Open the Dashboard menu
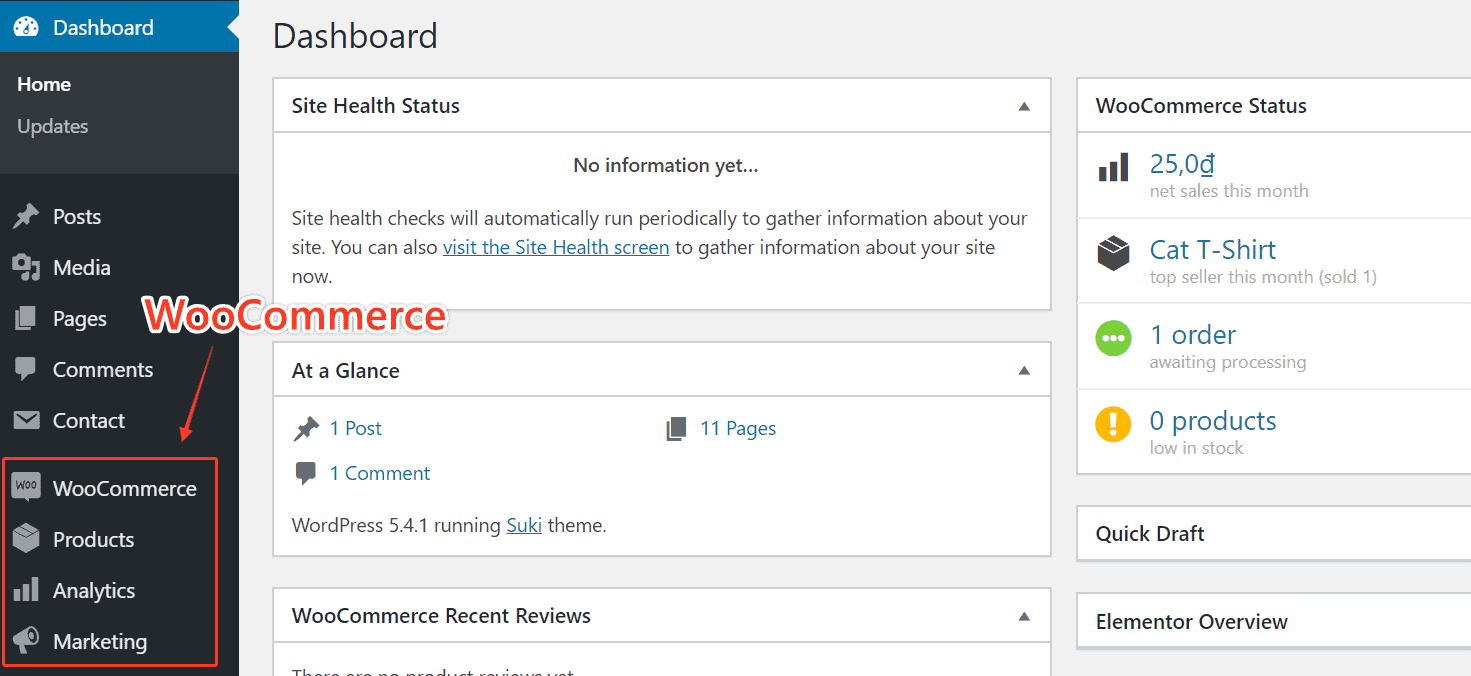 click(119, 27)
